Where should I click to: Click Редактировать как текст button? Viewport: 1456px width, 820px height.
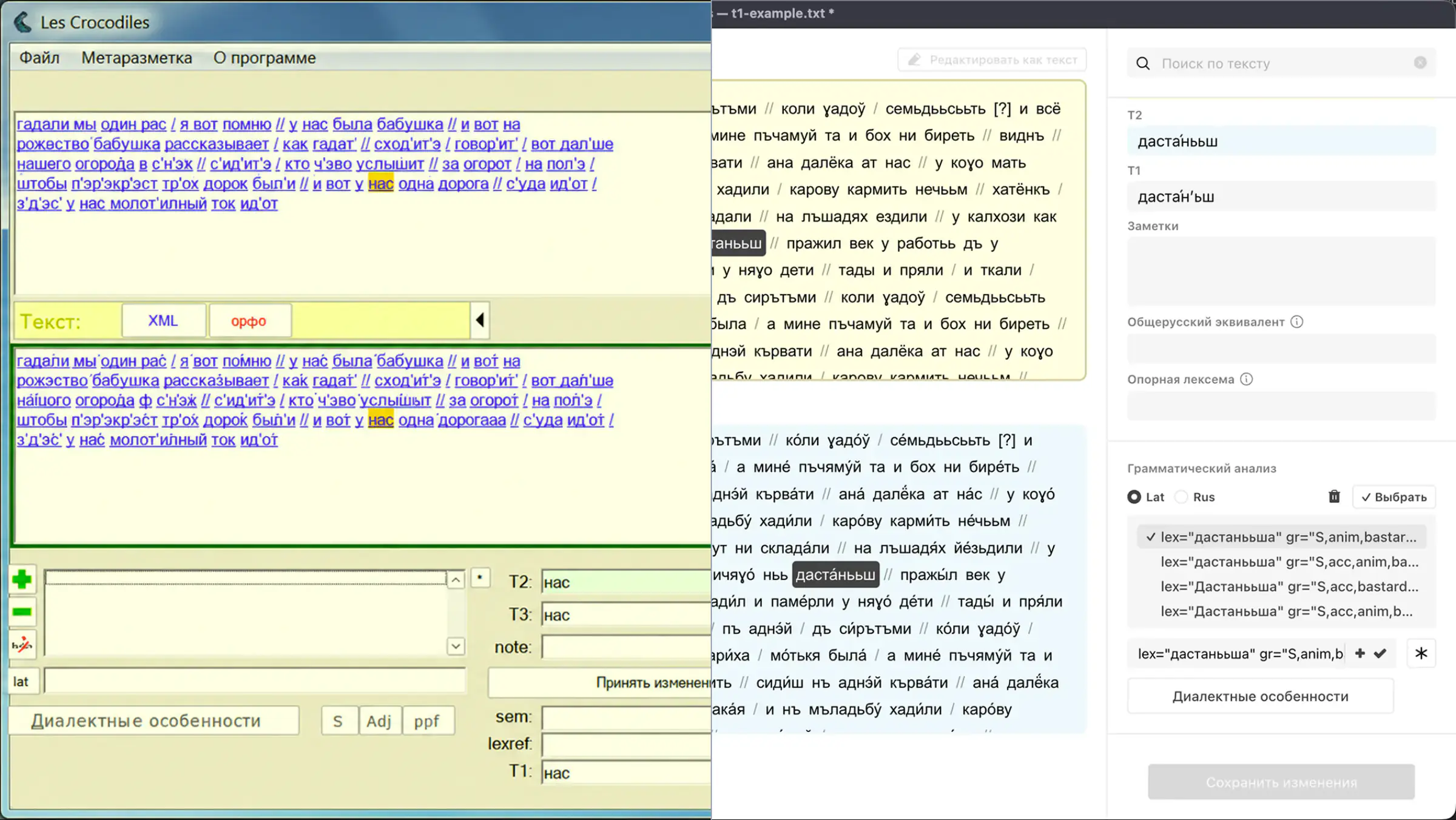pyautogui.click(x=992, y=60)
